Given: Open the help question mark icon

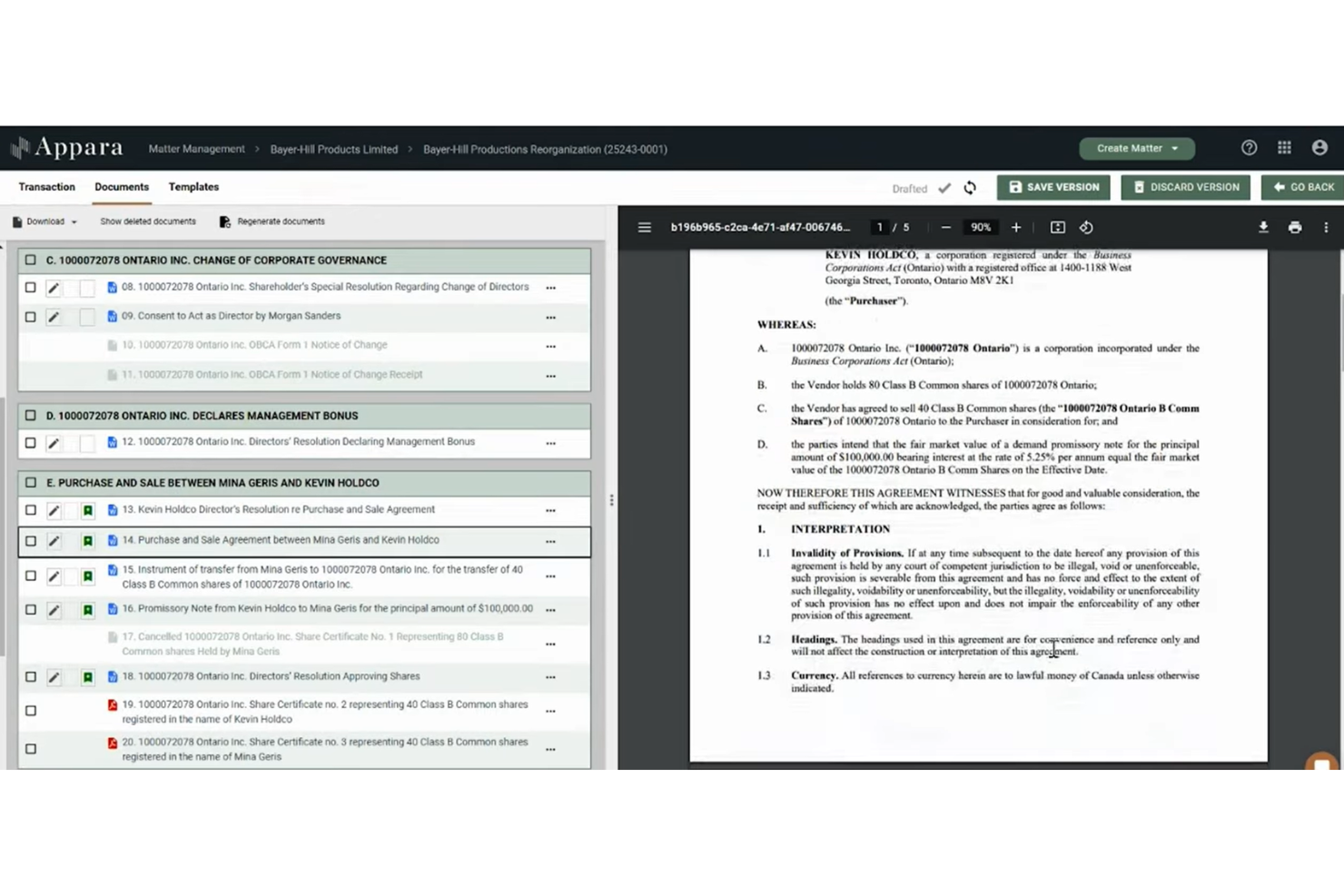Looking at the screenshot, I should tap(1249, 148).
